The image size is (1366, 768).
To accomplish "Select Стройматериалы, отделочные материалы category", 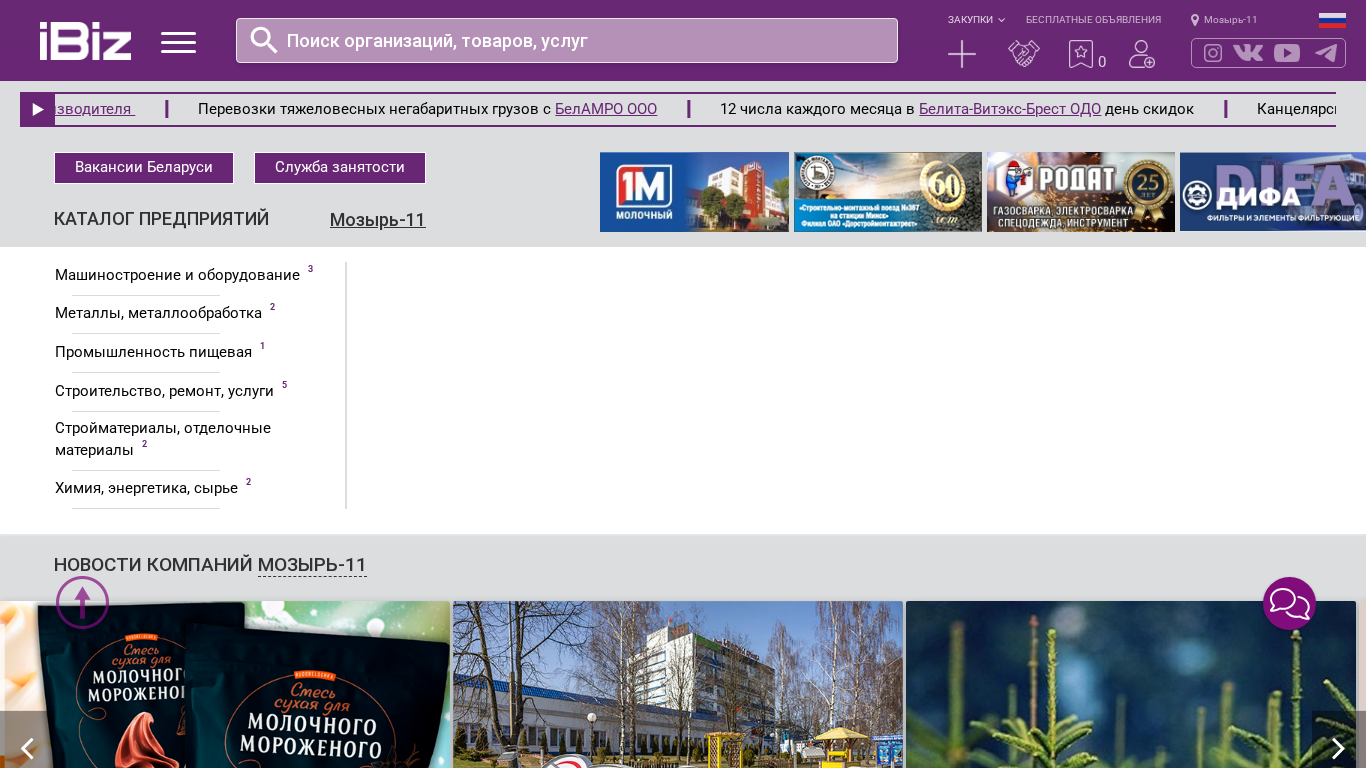I will click(x=163, y=439).
